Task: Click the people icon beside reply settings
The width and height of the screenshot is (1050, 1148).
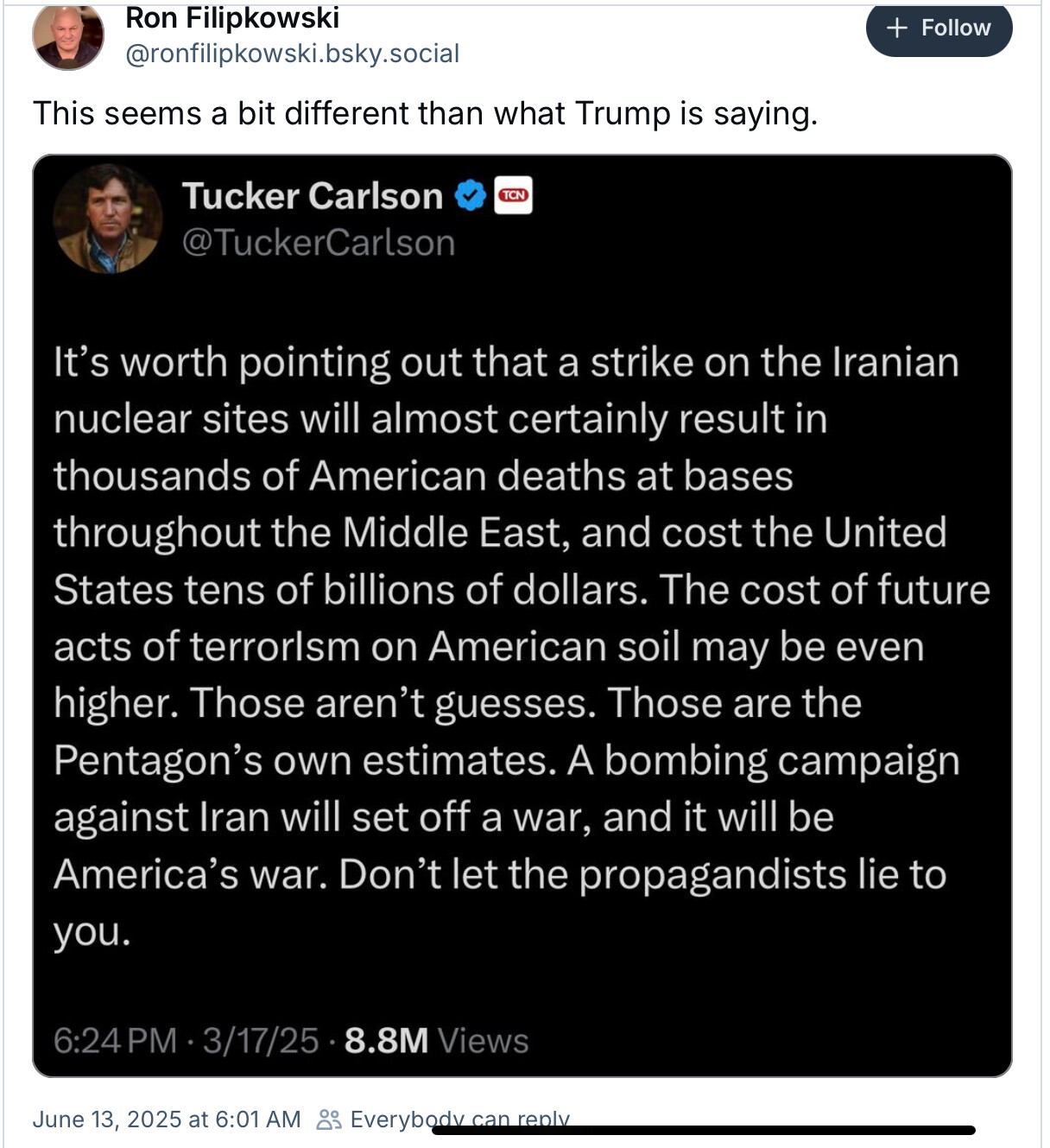Action: click(x=328, y=1119)
